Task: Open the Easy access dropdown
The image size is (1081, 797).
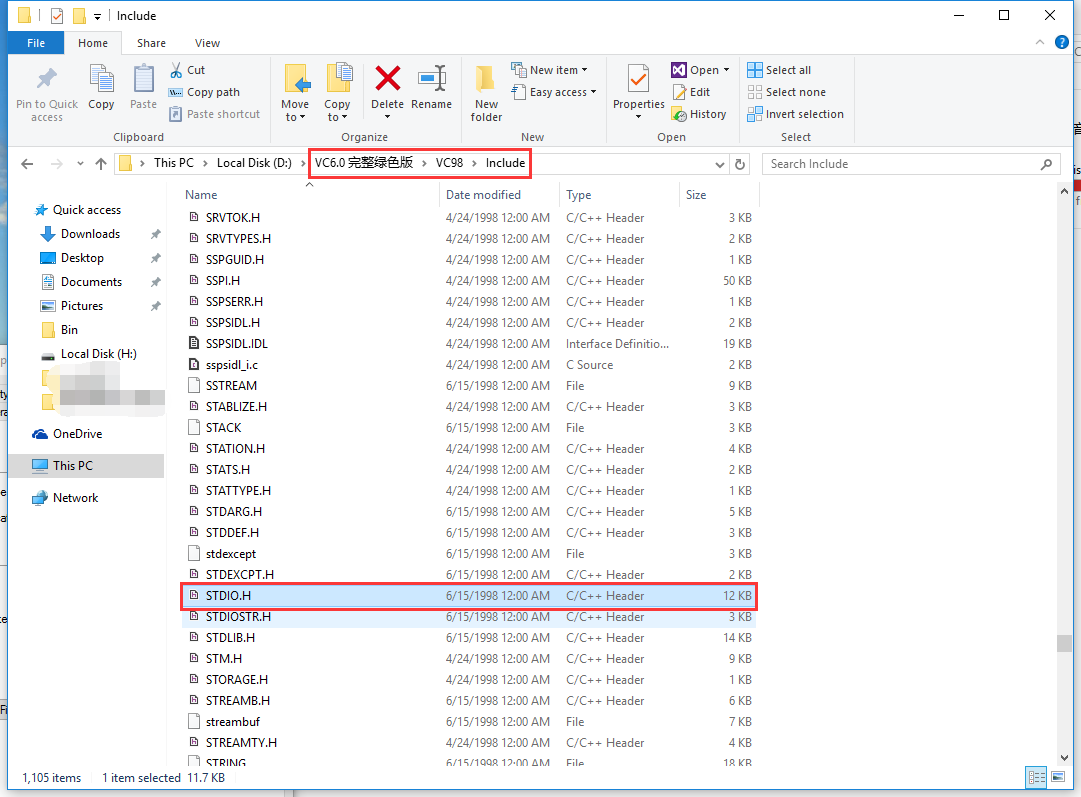Action: click(x=553, y=92)
